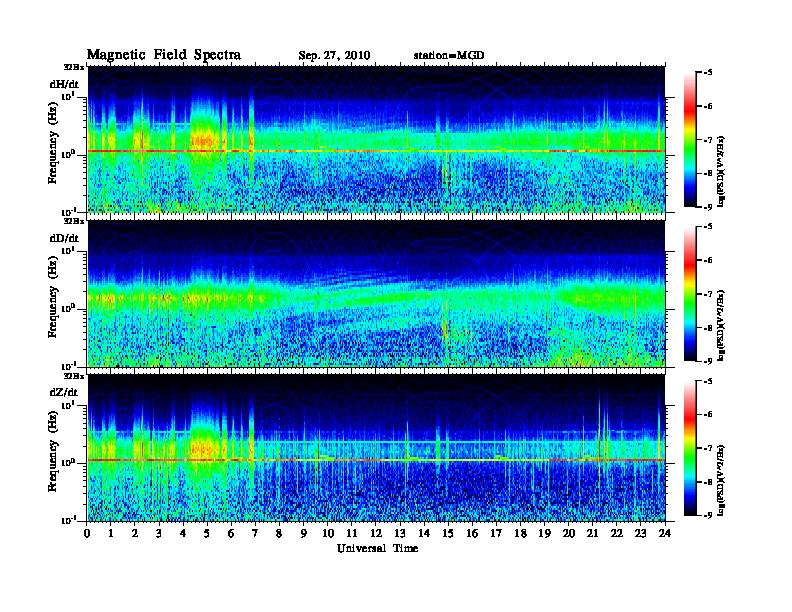
Task: Click hour tick label "0" on the time axis
Action: coord(87,534)
